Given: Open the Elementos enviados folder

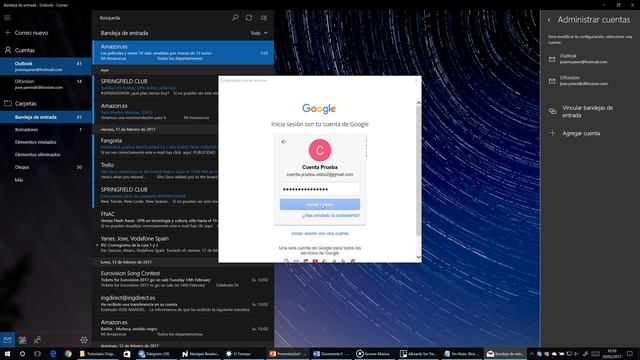Looking at the screenshot, I should [x=46, y=142].
